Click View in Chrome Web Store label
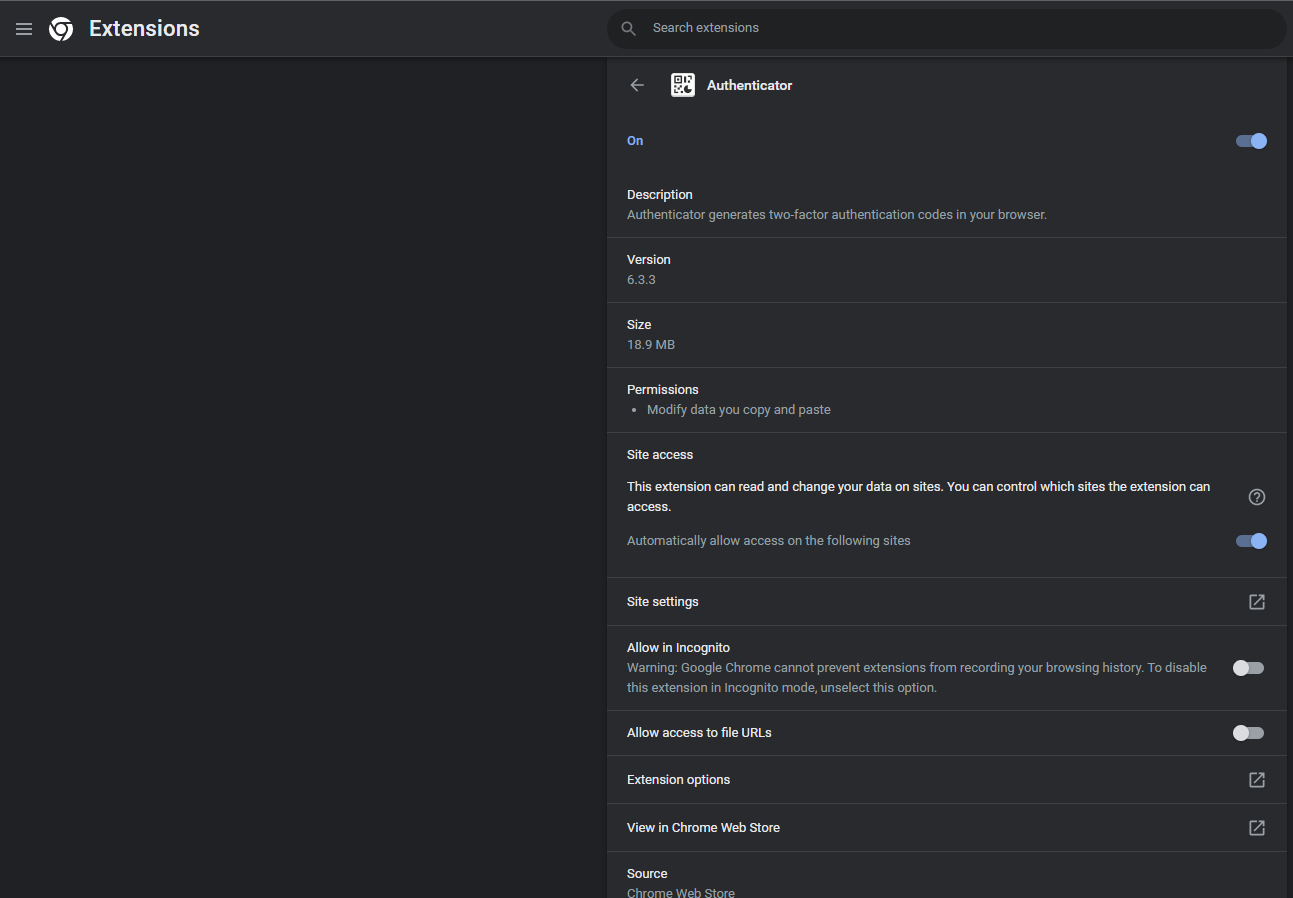Viewport: 1293px width, 898px height. pos(703,828)
